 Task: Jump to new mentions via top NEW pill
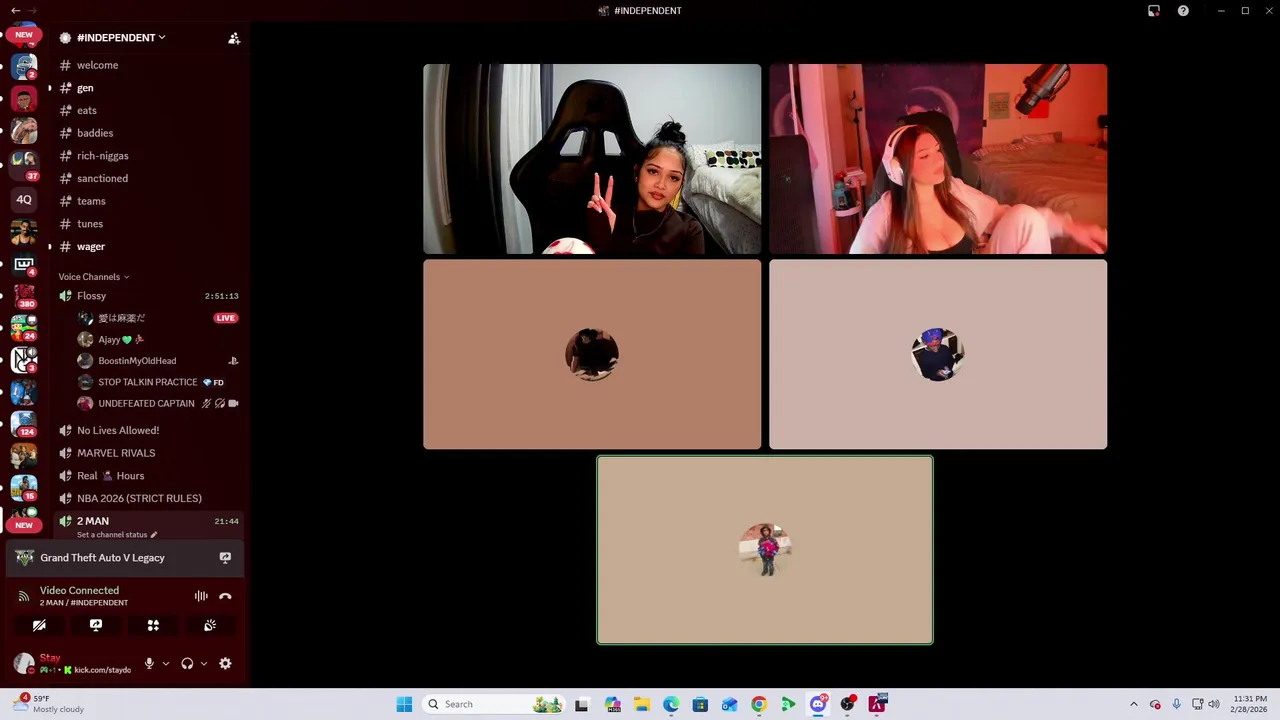tap(23, 35)
